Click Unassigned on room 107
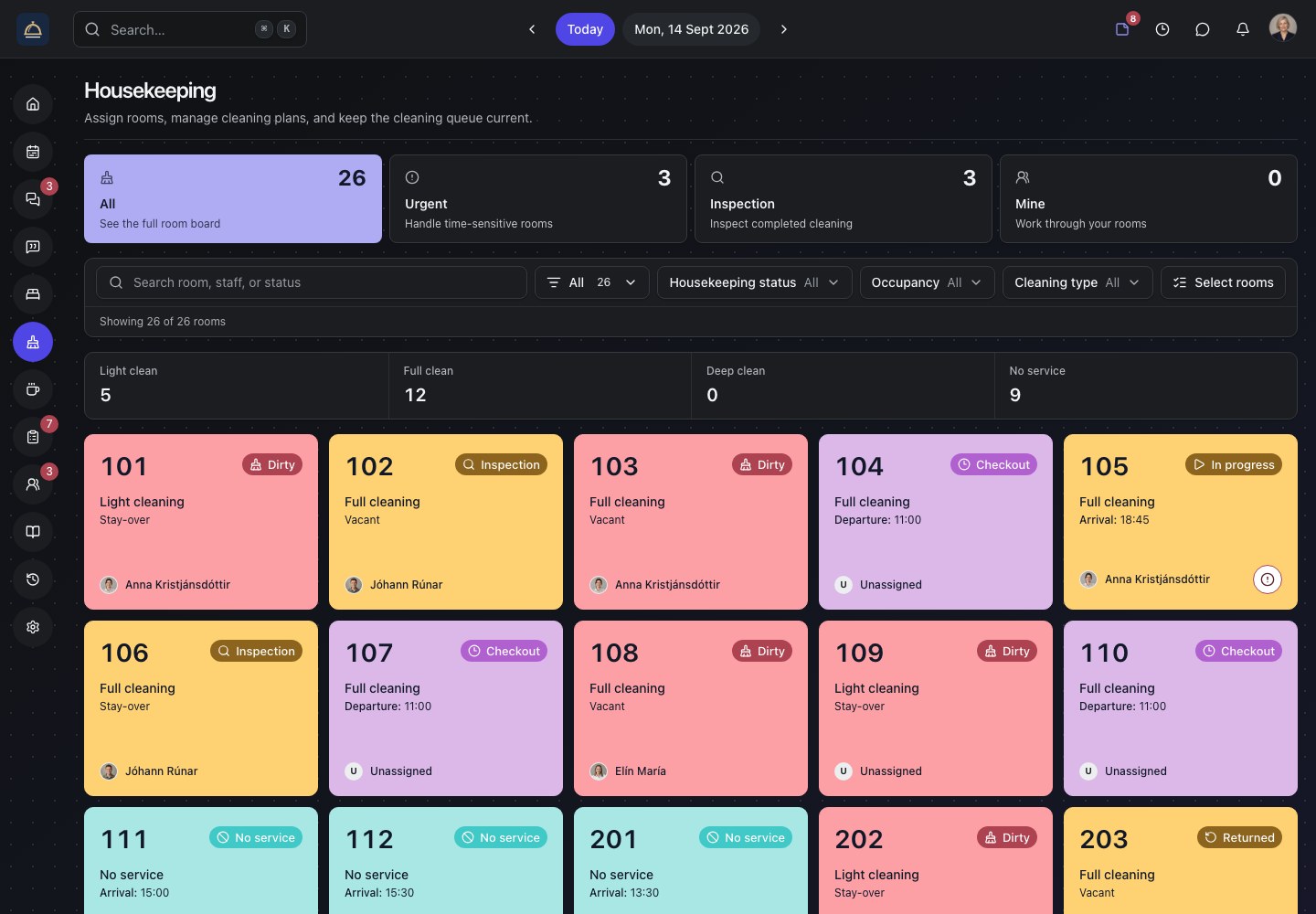Image resolution: width=1316 pixels, height=914 pixels. click(389, 771)
